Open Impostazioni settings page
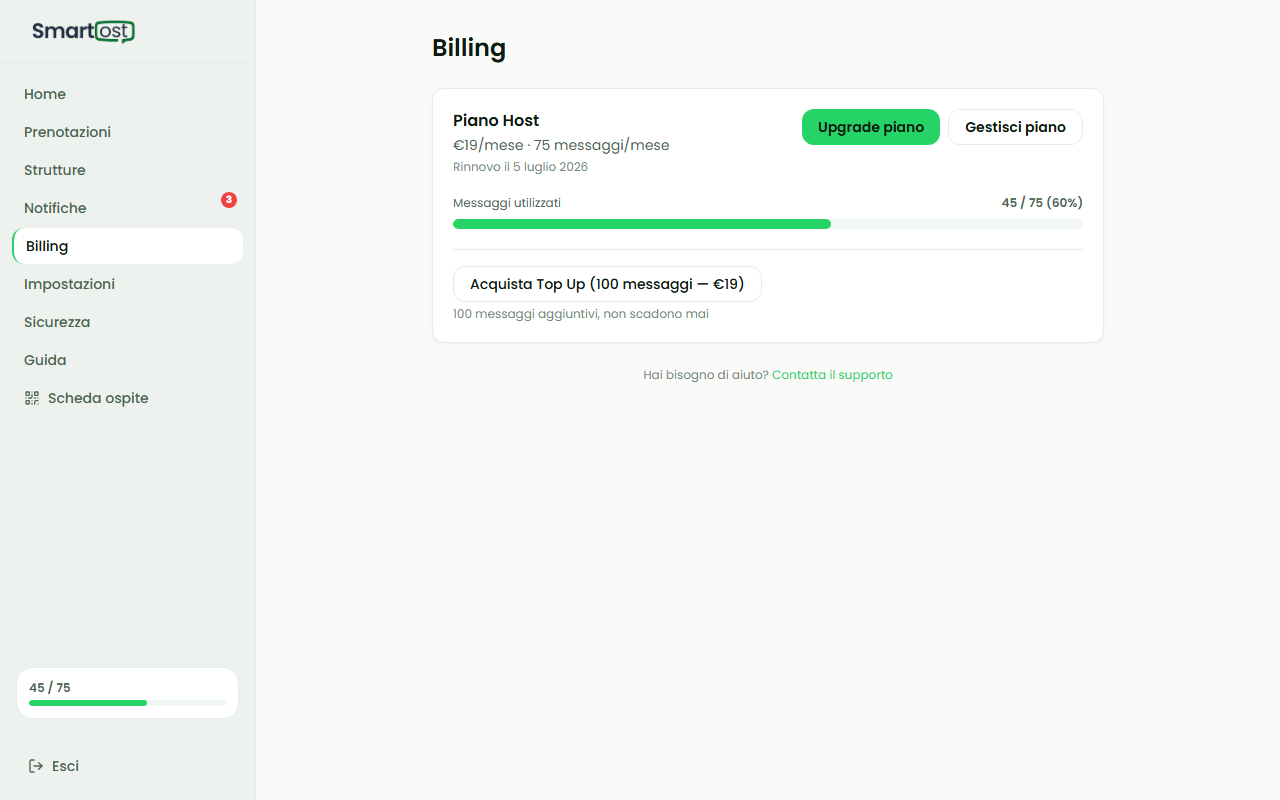This screenshot has width=1280, height=800. point(127,284)
